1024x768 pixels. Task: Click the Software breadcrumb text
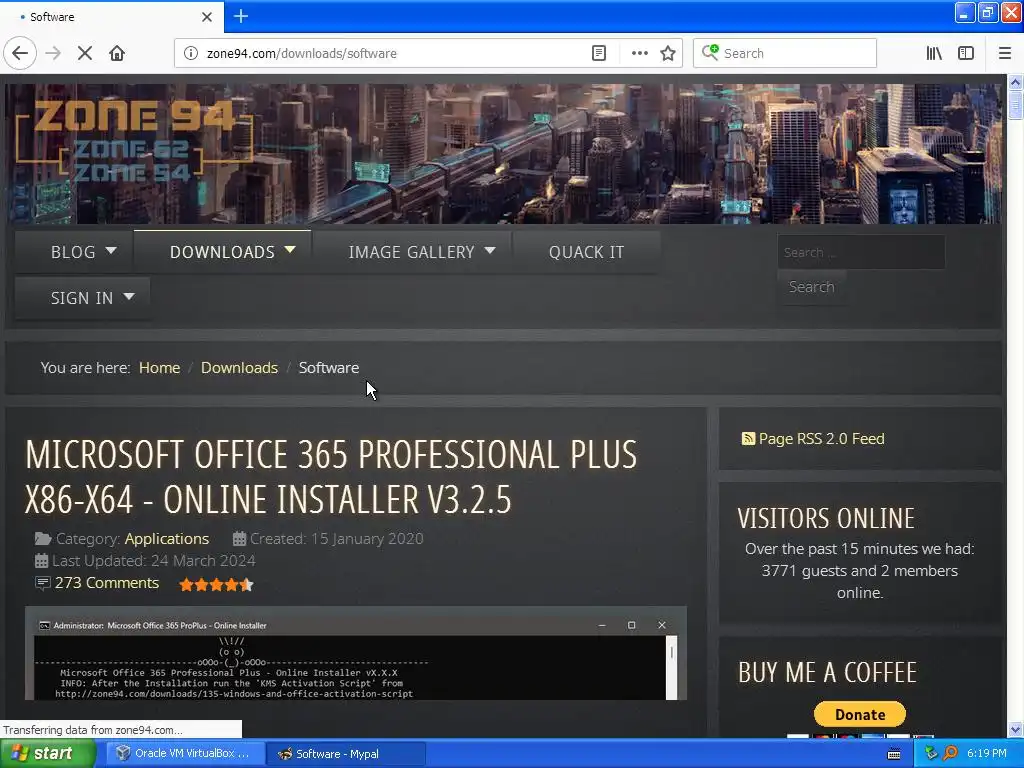pyautogui.click(x=328, y=368)
